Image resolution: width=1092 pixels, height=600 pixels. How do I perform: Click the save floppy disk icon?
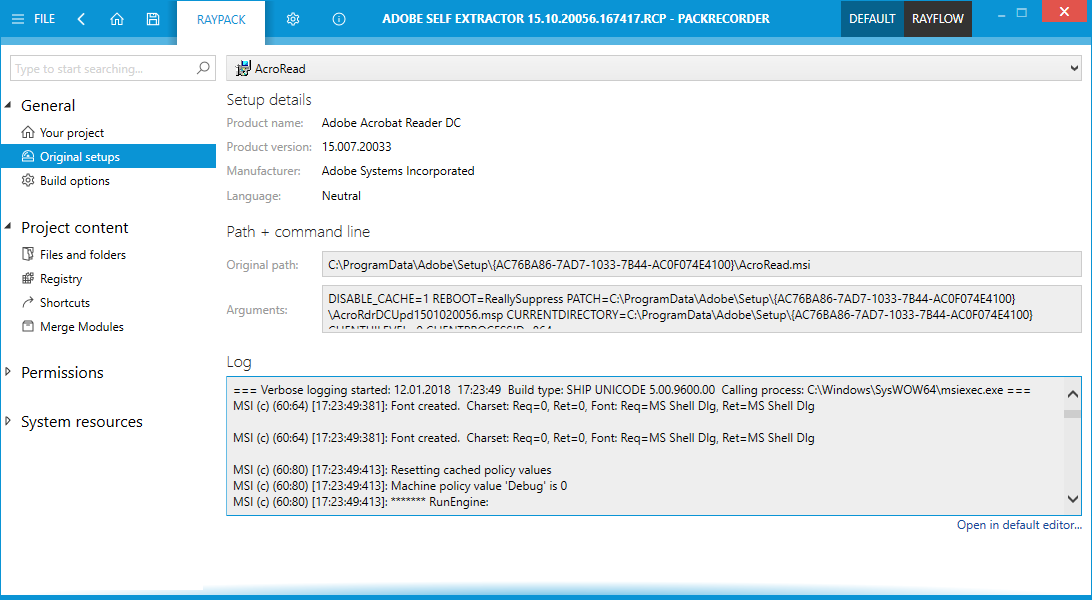[152, 19]
